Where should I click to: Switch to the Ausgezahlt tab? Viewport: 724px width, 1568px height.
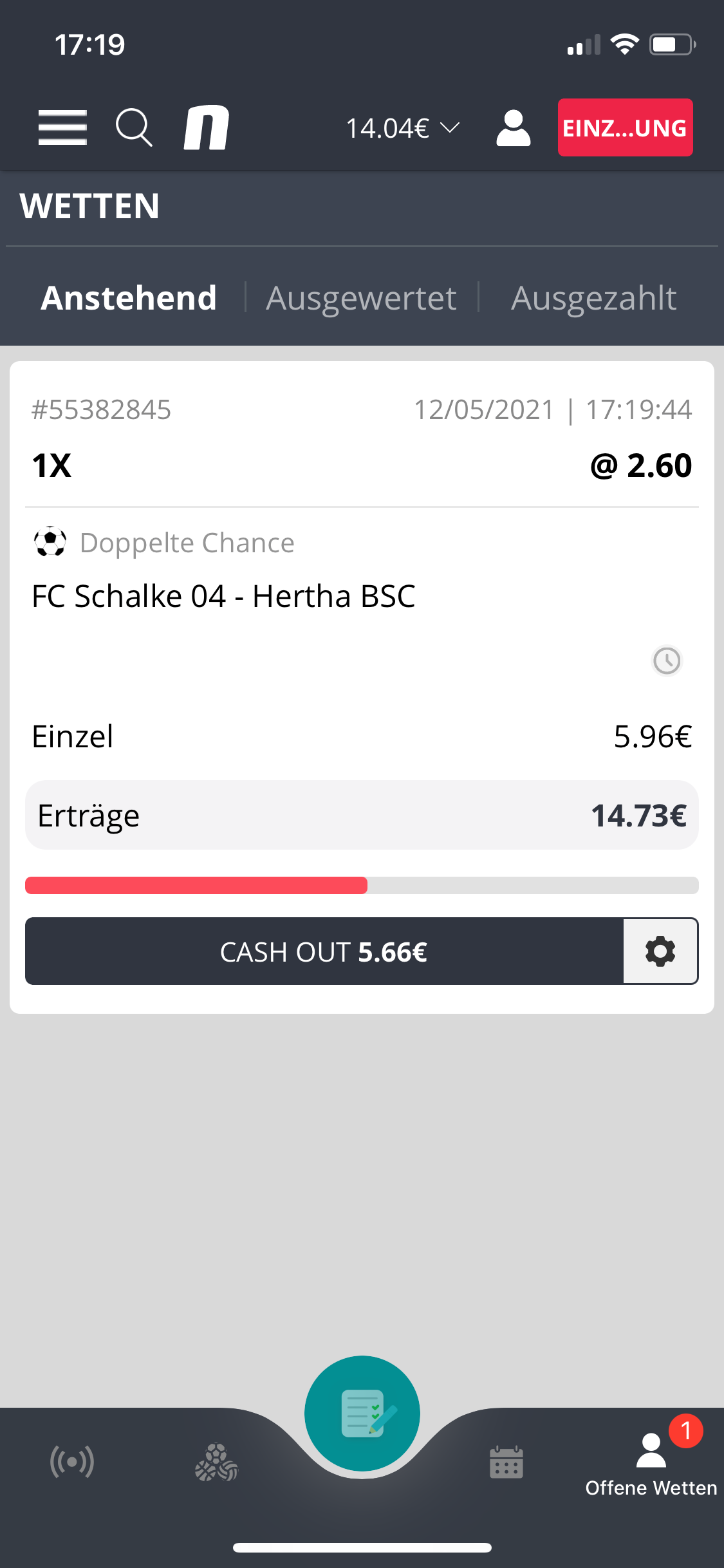tap(593, 298)
